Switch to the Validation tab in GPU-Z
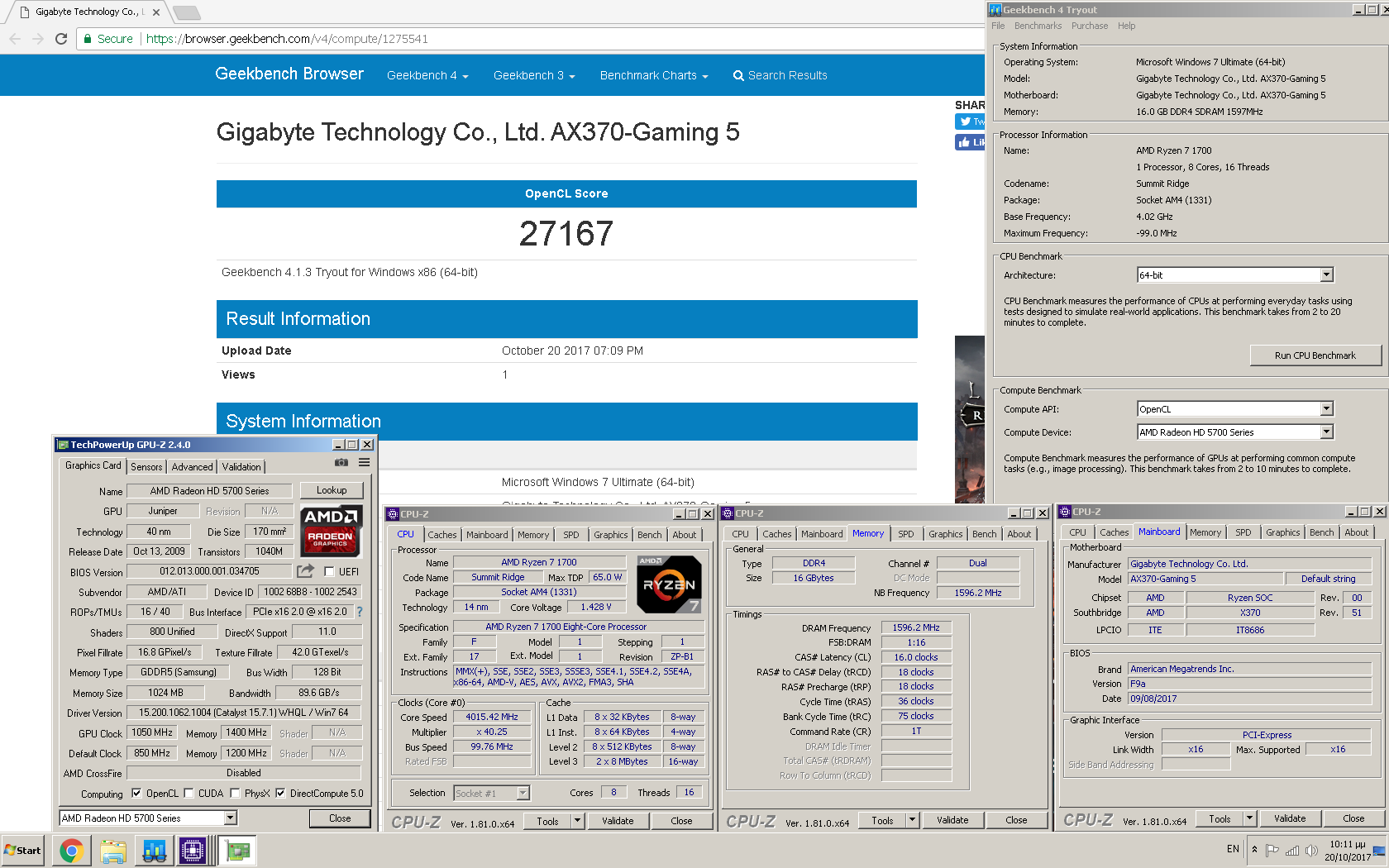The width and height of the screenshot is (1389, 868). click(241, 467)
